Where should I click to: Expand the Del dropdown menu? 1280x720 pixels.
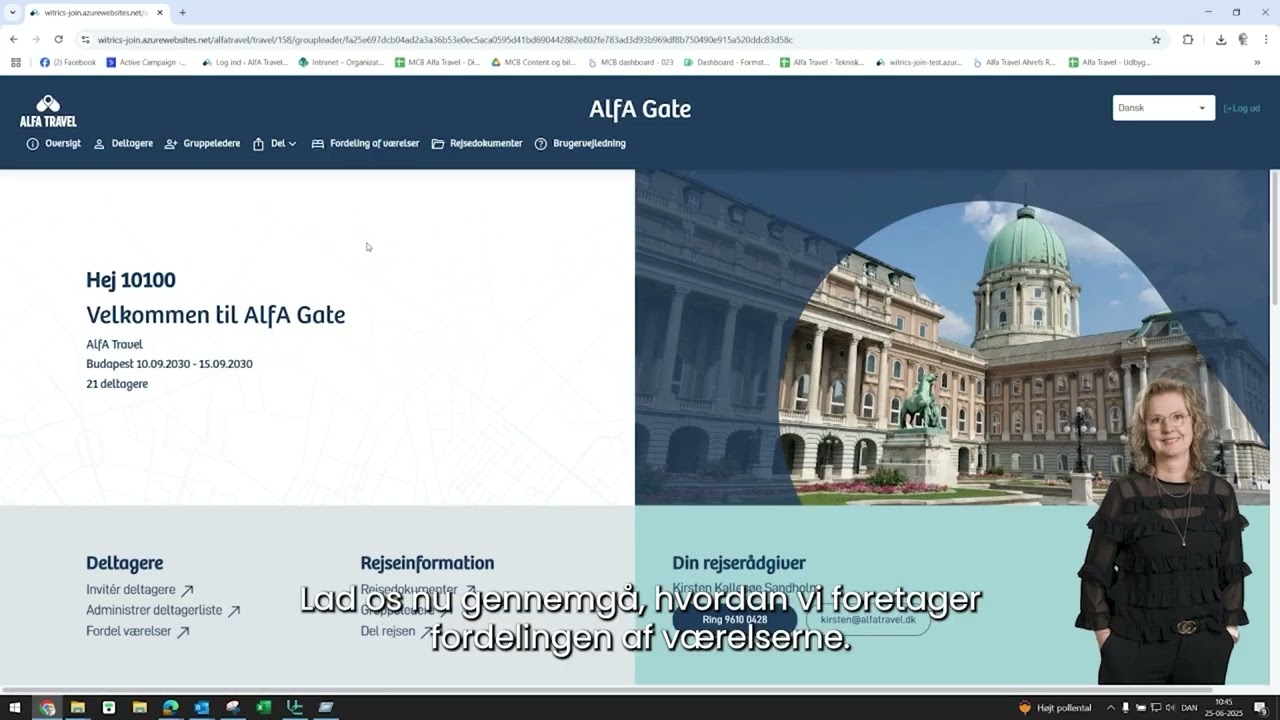tap(275, 144)
